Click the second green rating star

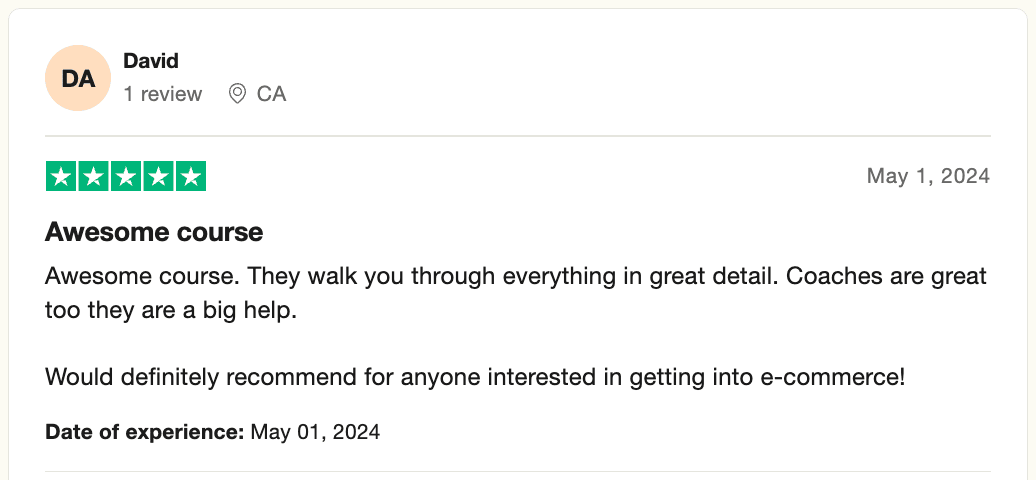(x=93, y=177)
